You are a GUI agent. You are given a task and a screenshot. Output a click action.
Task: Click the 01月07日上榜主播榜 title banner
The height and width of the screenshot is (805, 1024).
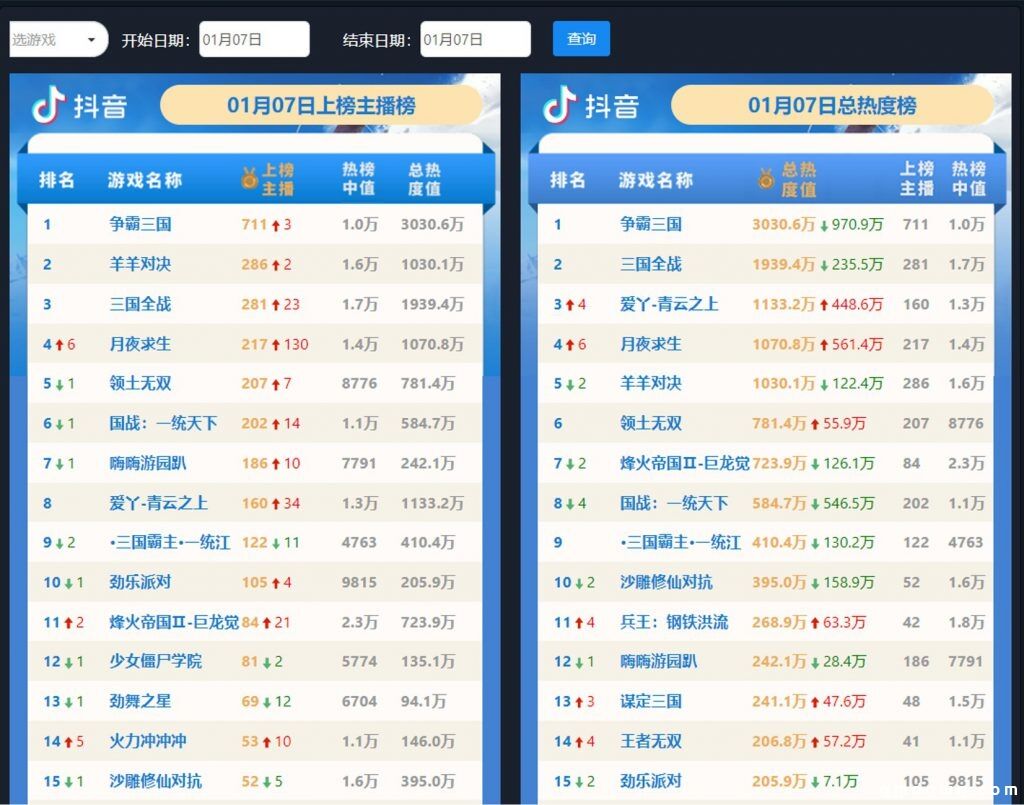[x=321, y=105]
